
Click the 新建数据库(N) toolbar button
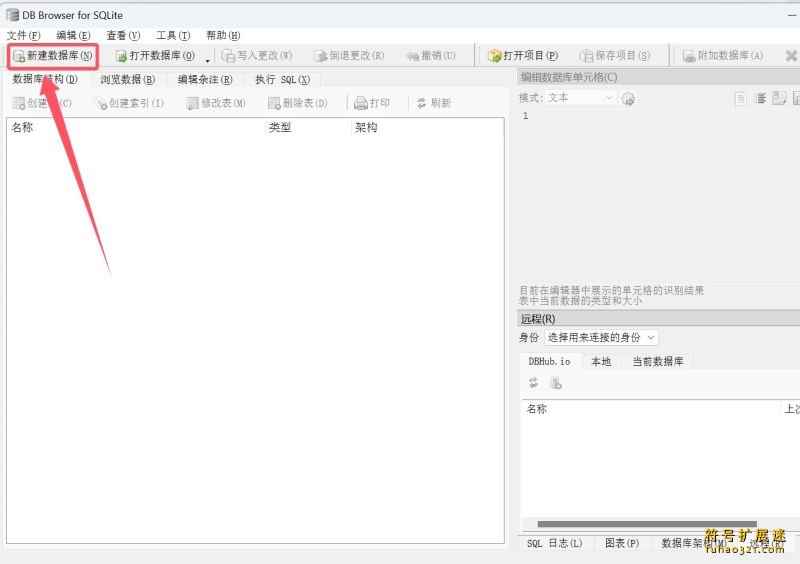tap(53, 56)
